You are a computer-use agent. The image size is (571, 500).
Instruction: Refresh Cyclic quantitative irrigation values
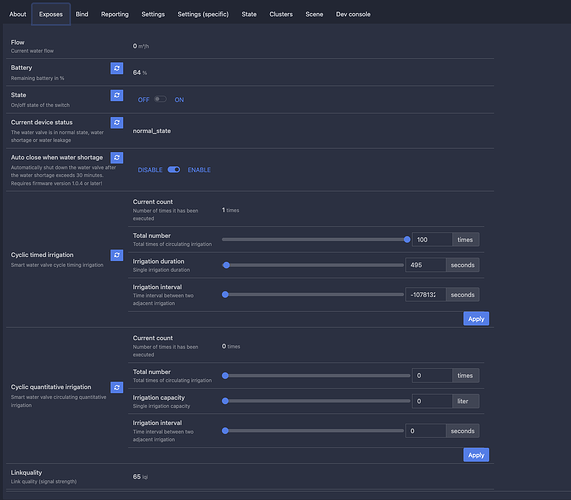(x=117, y=387)
